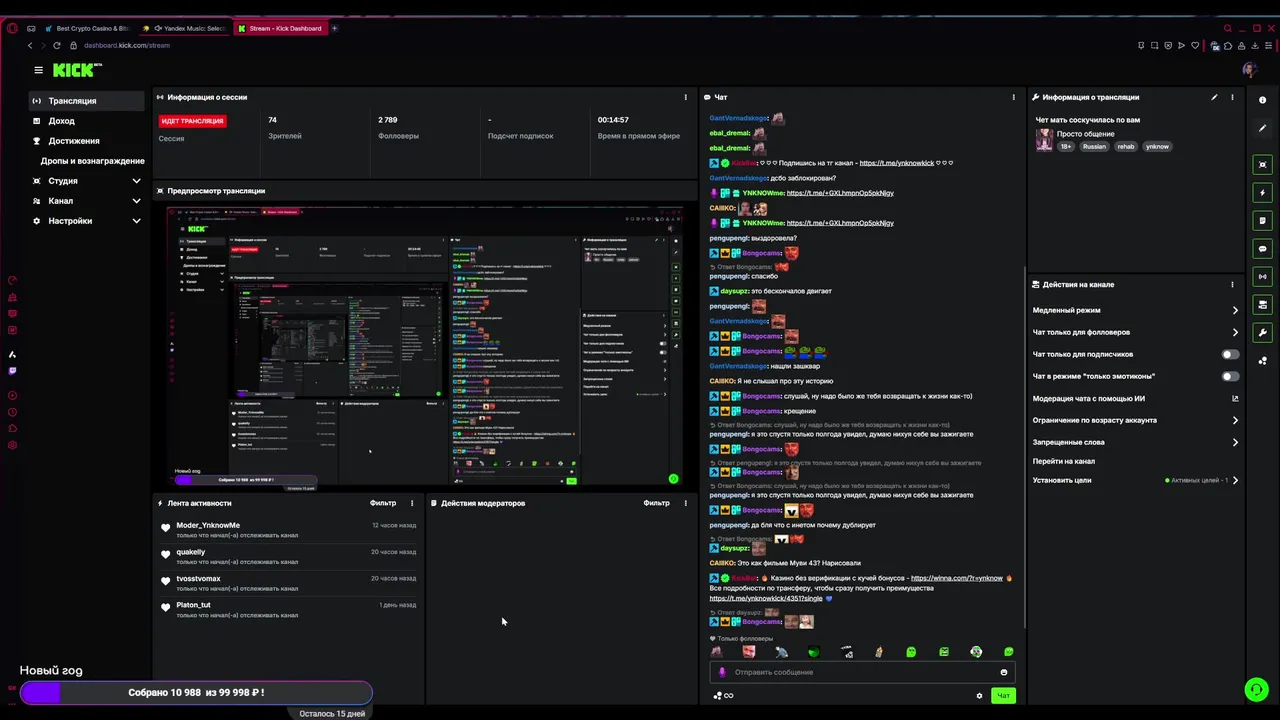The image size is (1280, 720).
Task: Click the rehab tag
Action: (x=1126, y=147)
